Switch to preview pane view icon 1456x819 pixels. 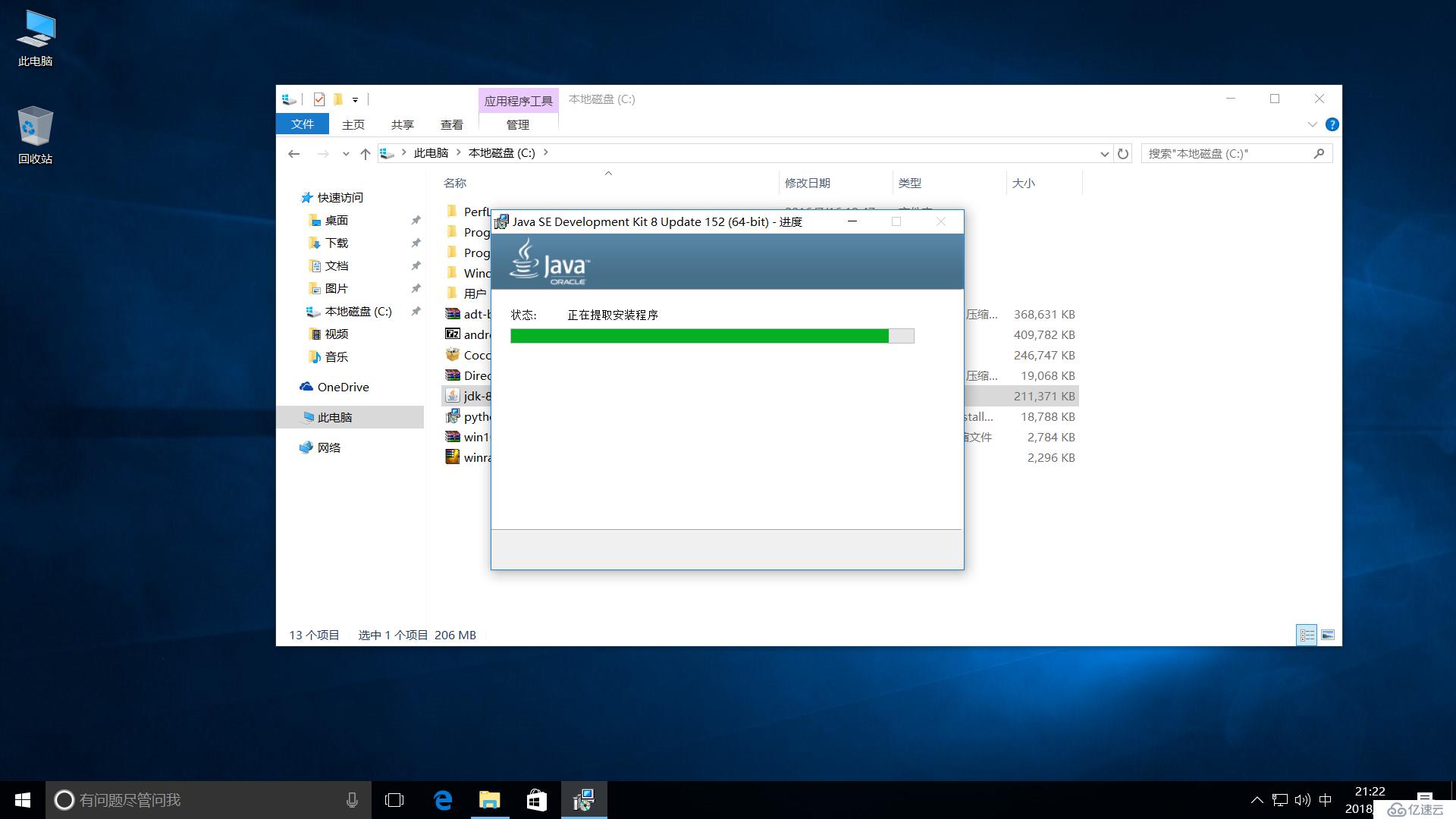(x=1328, y=634)
